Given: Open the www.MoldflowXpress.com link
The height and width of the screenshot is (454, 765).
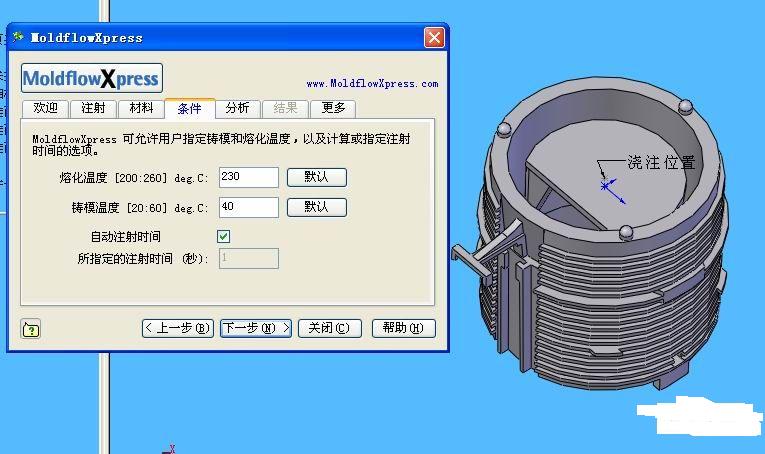Looking at the screenshot, I should [372, 84].
